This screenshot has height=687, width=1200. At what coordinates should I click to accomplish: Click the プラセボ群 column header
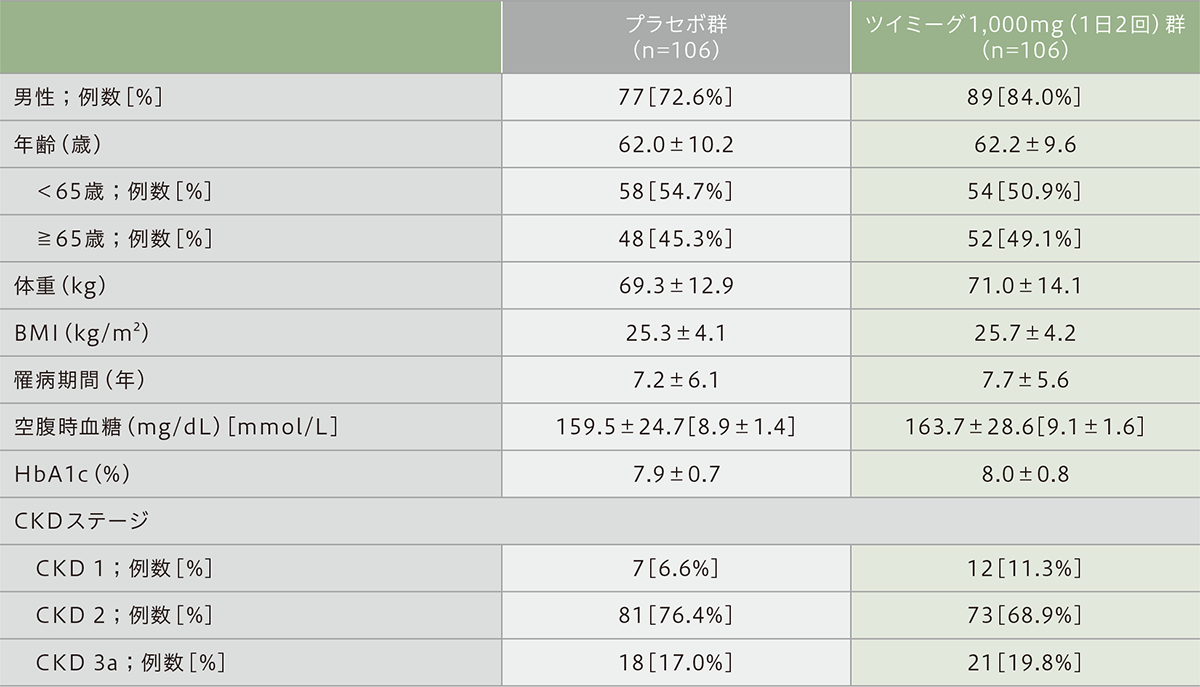point(676,36)
